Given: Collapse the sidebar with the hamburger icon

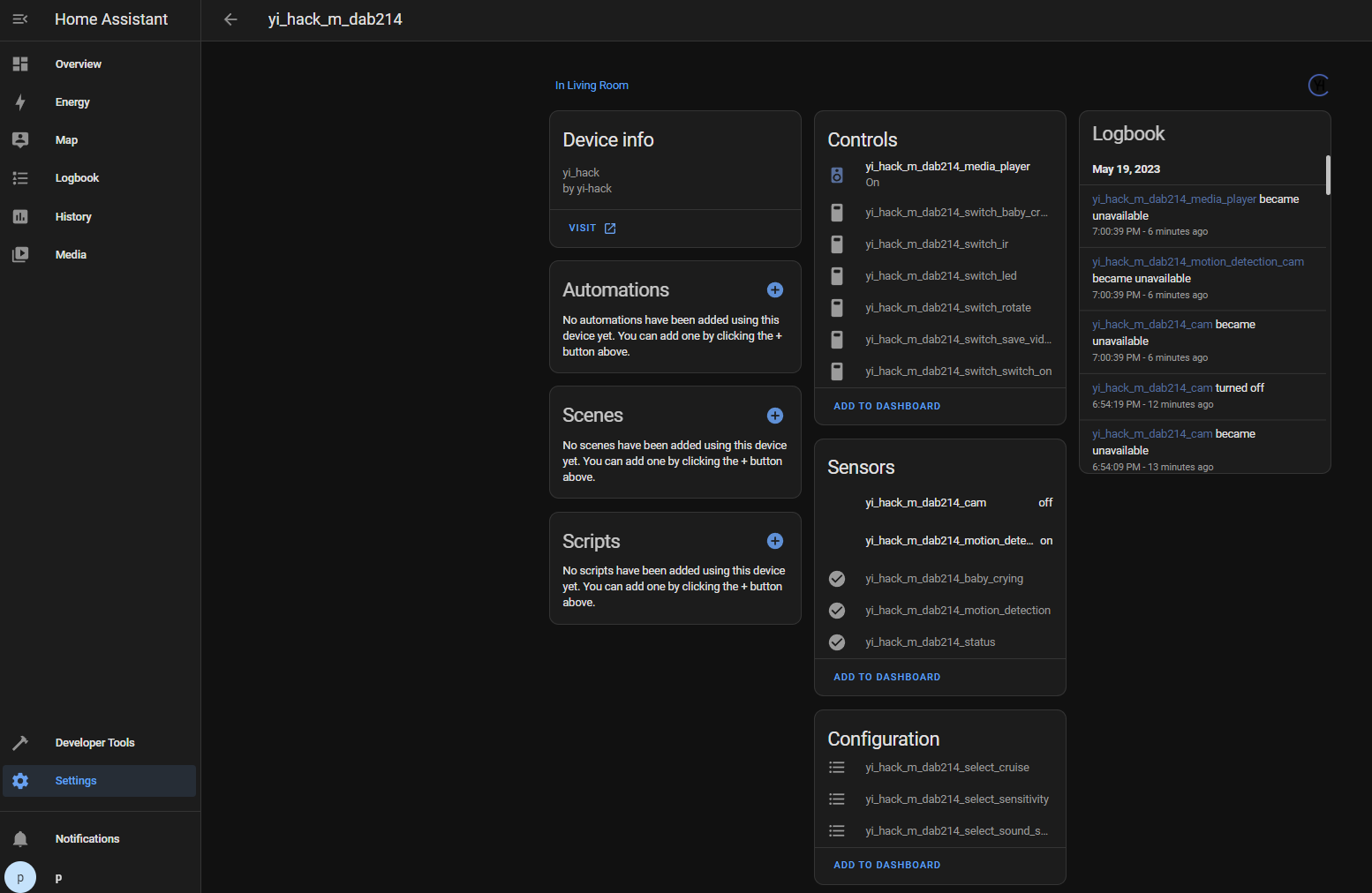Looking at the screenshot, I should pyautogui.click(x=19, y=19).
